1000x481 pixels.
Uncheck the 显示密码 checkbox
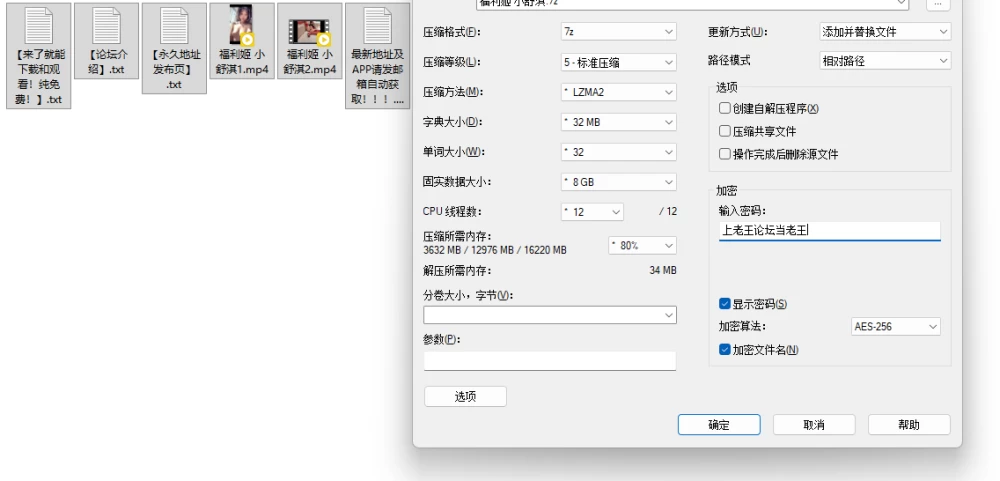724,304
